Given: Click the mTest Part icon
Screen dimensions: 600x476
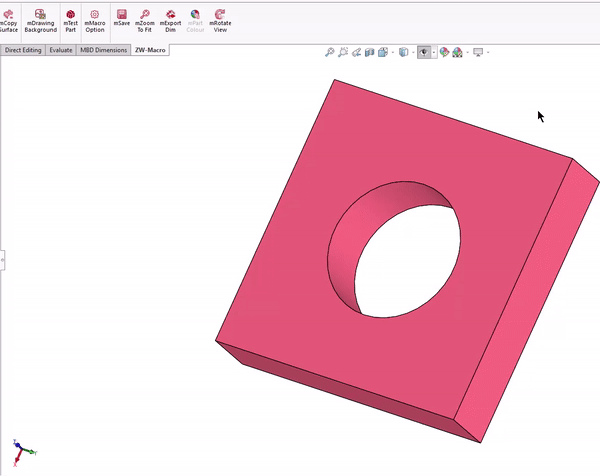Looking at the screenshot, I should click(70, 20).
